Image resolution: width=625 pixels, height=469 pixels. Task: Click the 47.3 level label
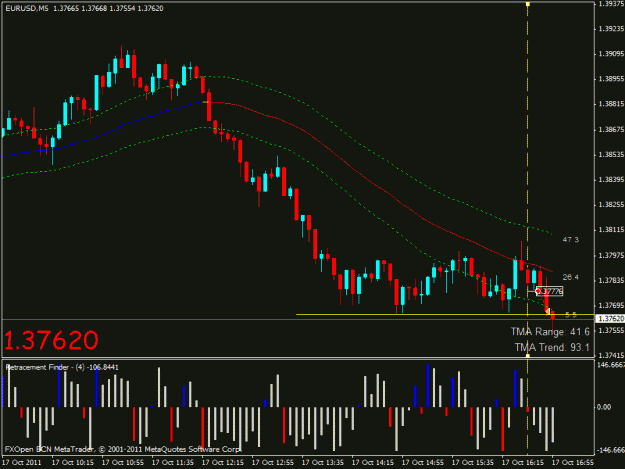coord(570,239)
